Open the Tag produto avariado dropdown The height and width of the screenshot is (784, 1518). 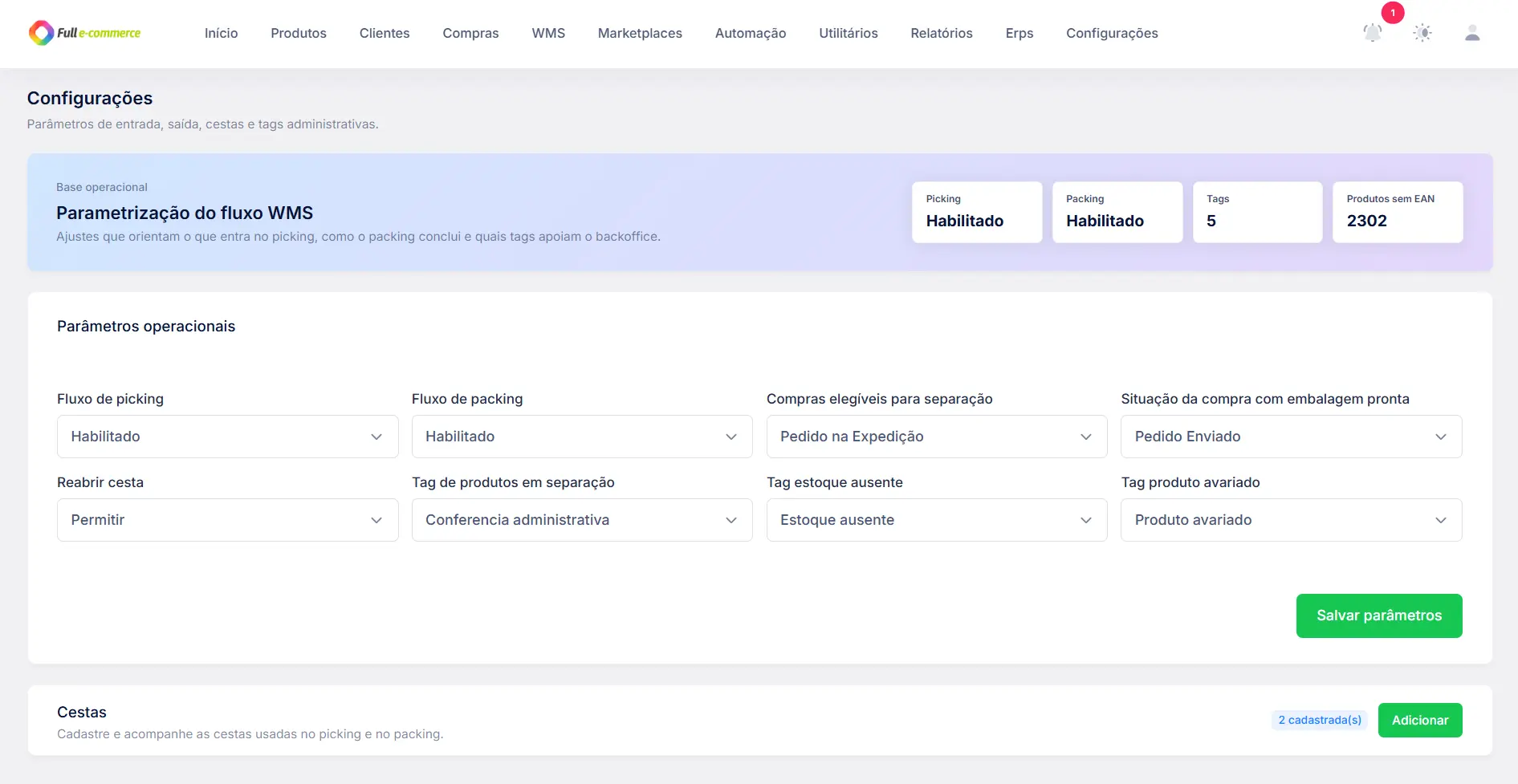[1292, 520]
